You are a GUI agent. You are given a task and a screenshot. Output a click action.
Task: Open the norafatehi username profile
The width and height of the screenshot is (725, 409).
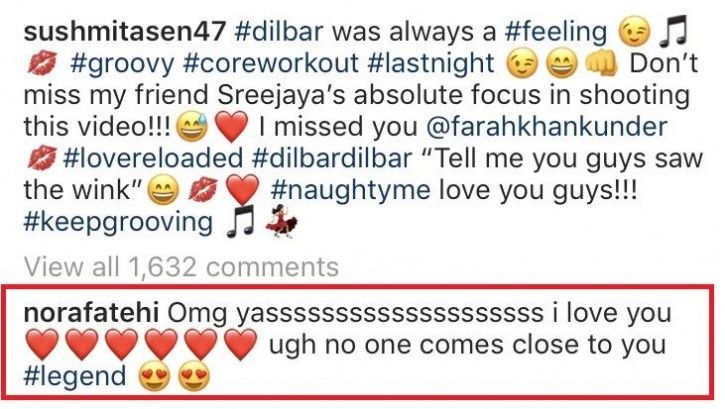point(91,313)
